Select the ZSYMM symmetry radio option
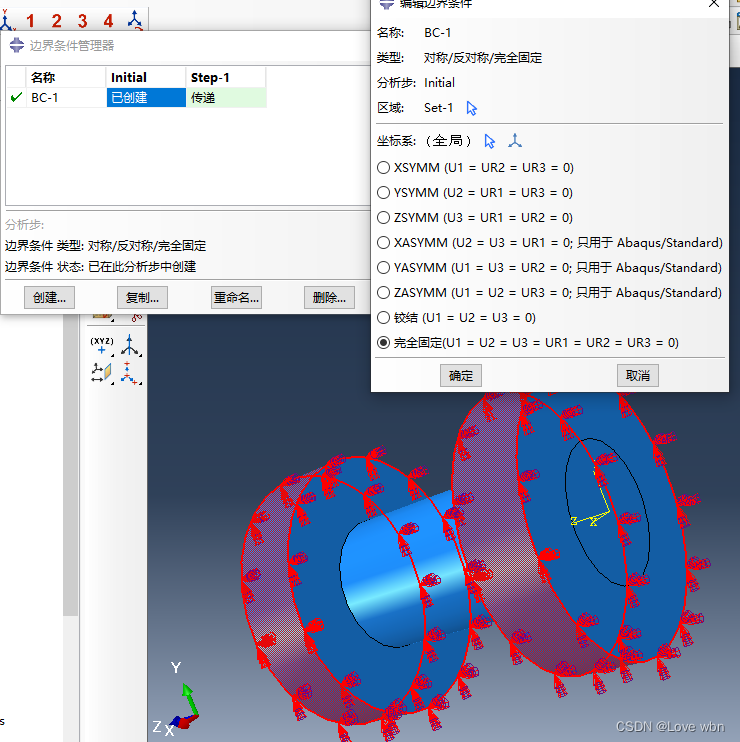 coord(384,218)
